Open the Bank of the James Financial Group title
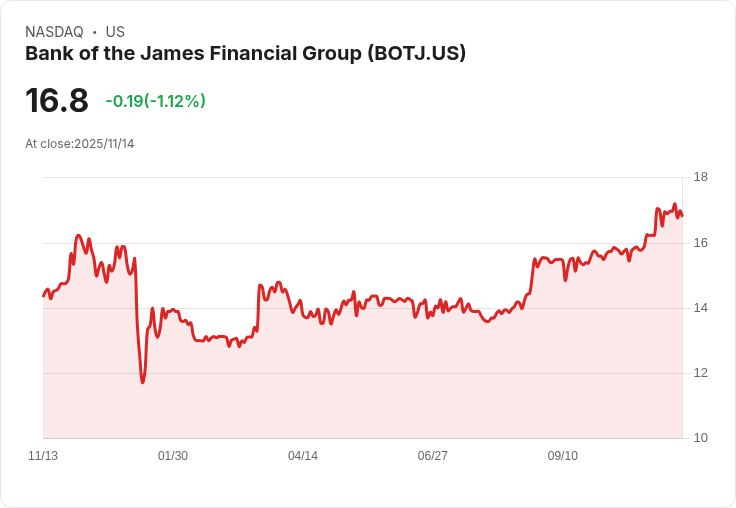Viewport: 736px width, 508px height. 245,54
